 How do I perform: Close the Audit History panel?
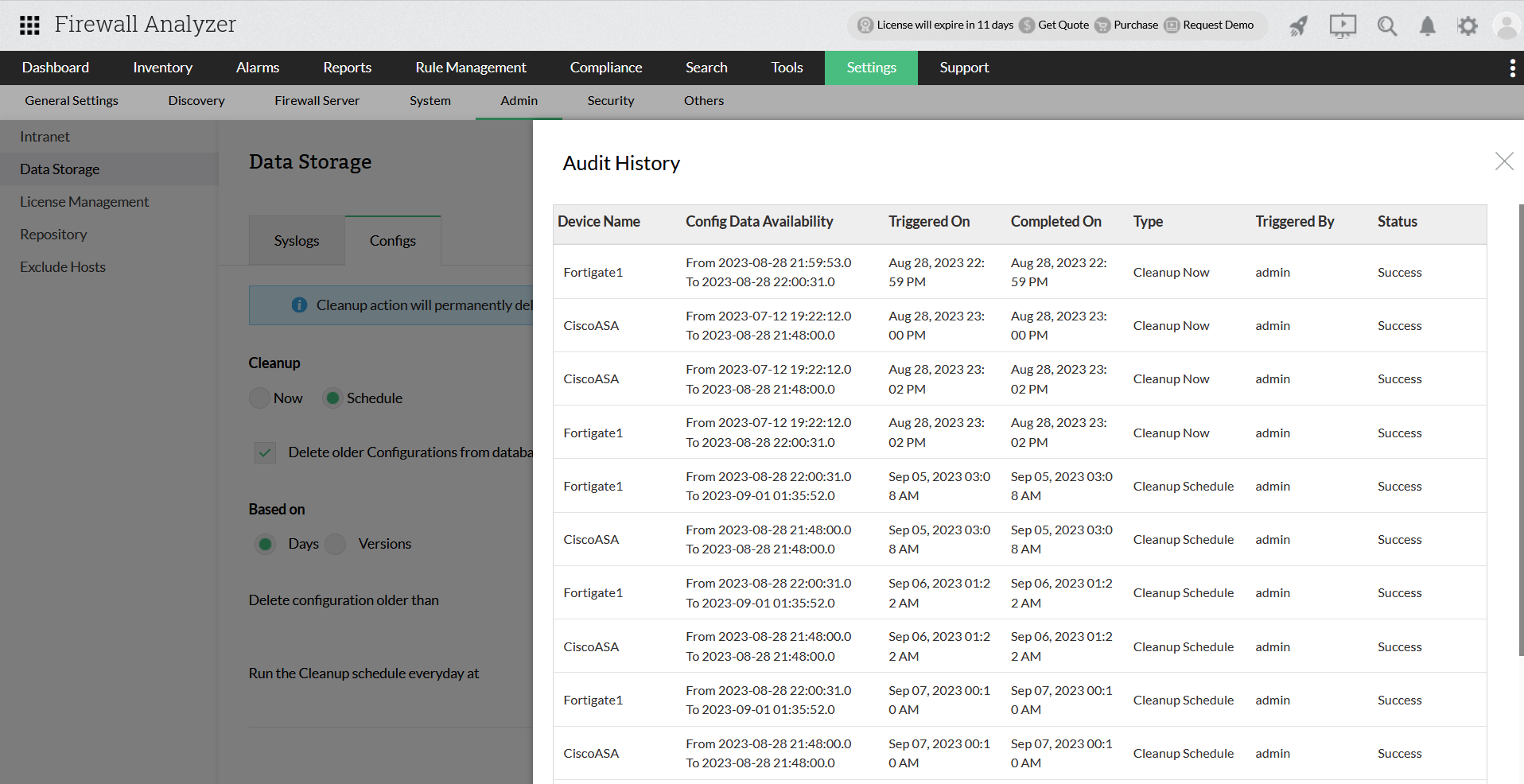pos(1504,161)
